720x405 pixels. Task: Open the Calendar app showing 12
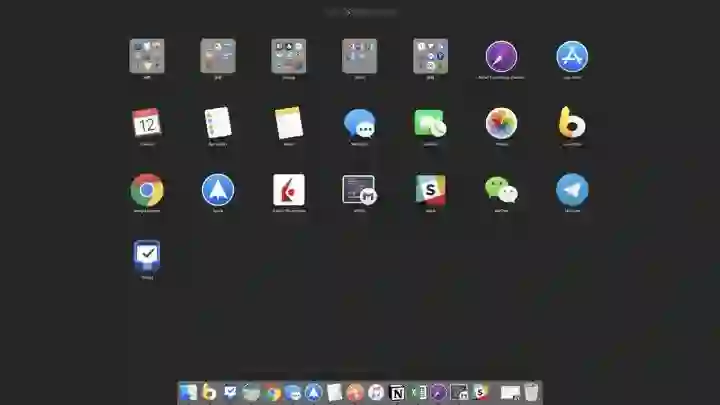[146, 123]
